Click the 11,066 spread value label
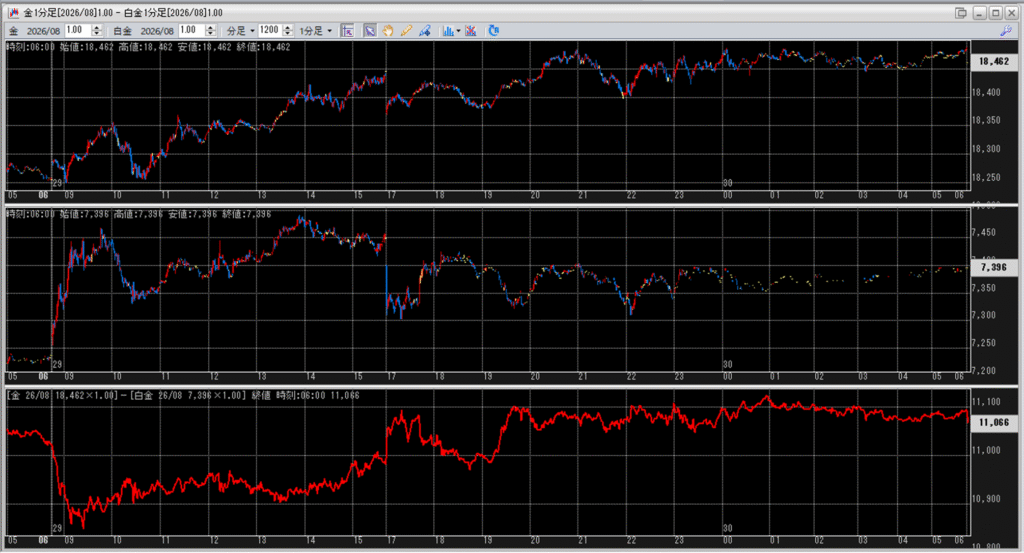 [994, 424]
